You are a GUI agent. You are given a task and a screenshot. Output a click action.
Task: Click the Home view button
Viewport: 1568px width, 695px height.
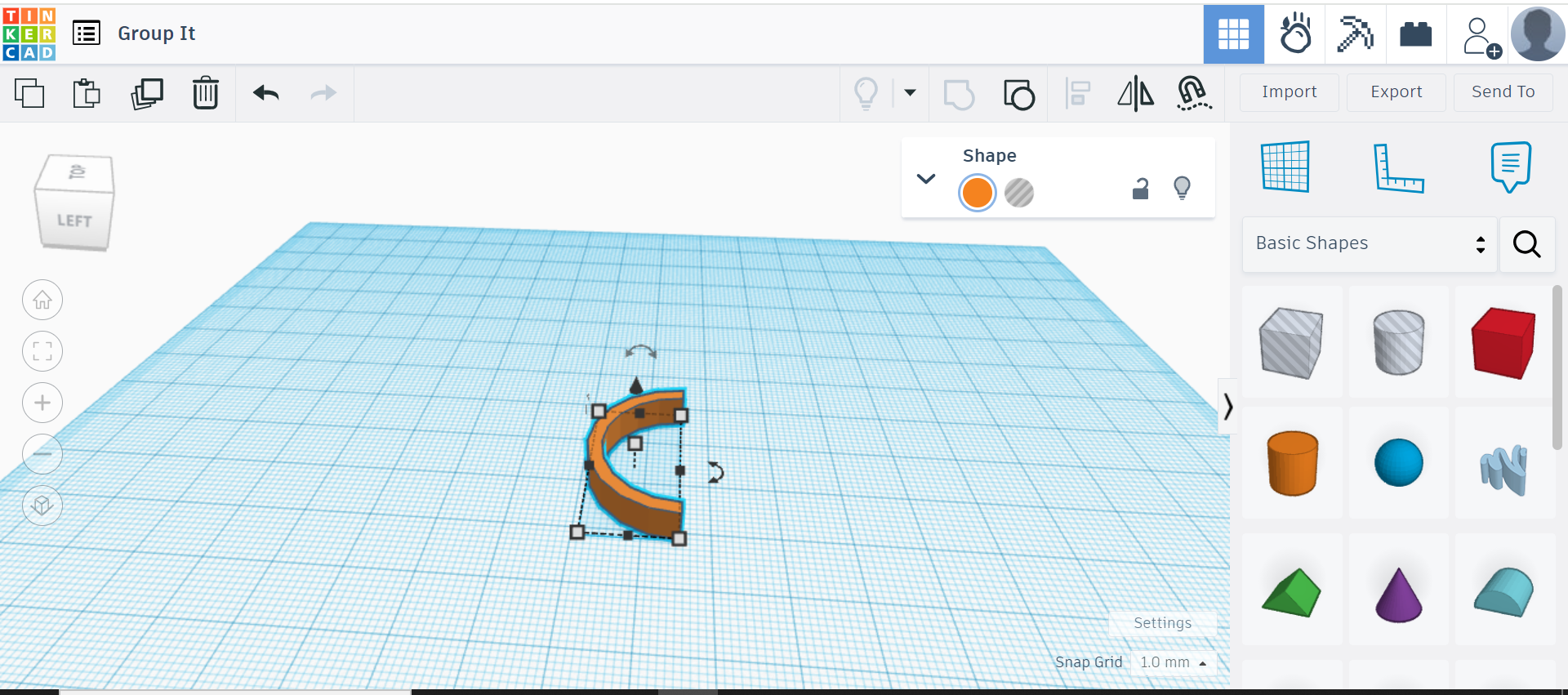click(42, 301)
